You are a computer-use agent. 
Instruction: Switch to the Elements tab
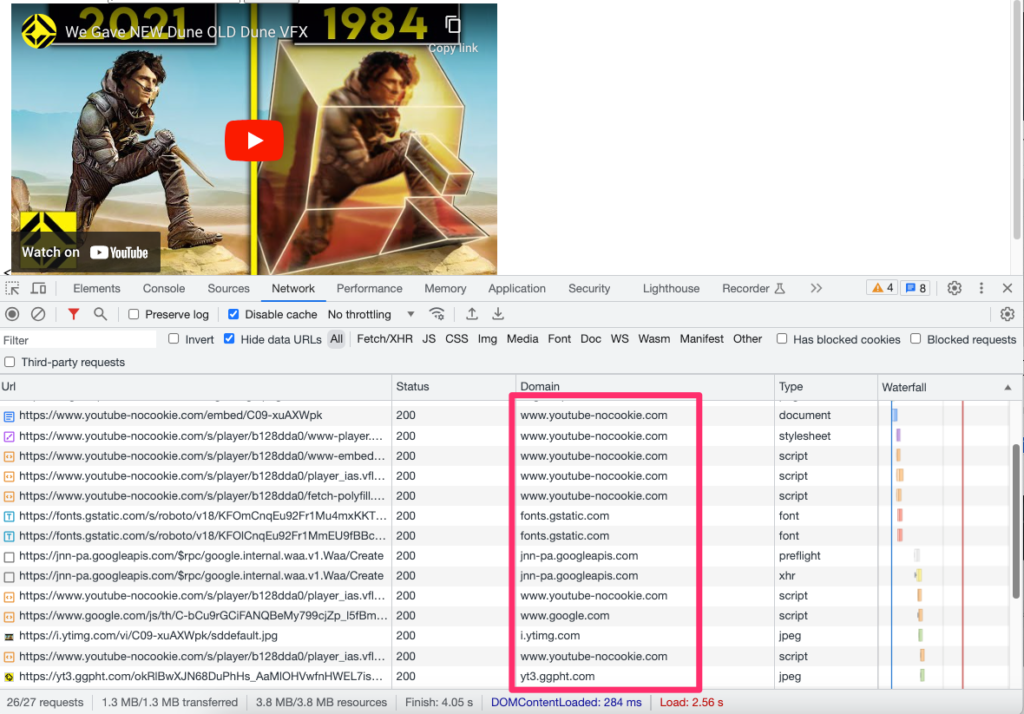[97, 288]
